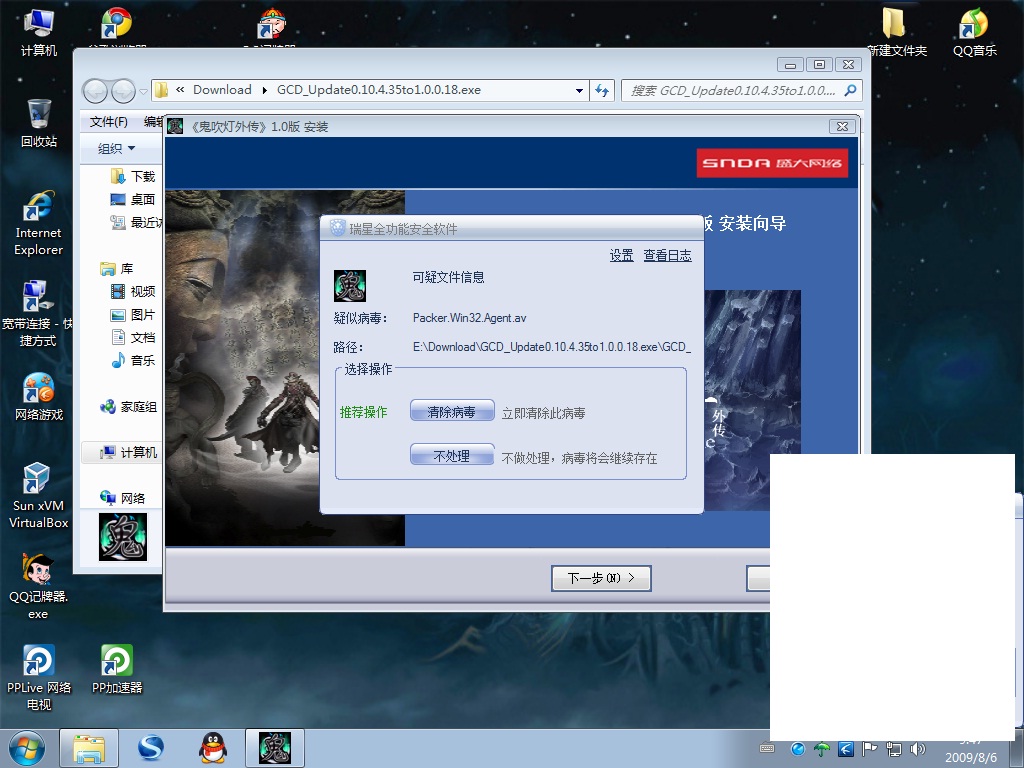Click the Action Center flag tray icon

click(x=870, y=749)
